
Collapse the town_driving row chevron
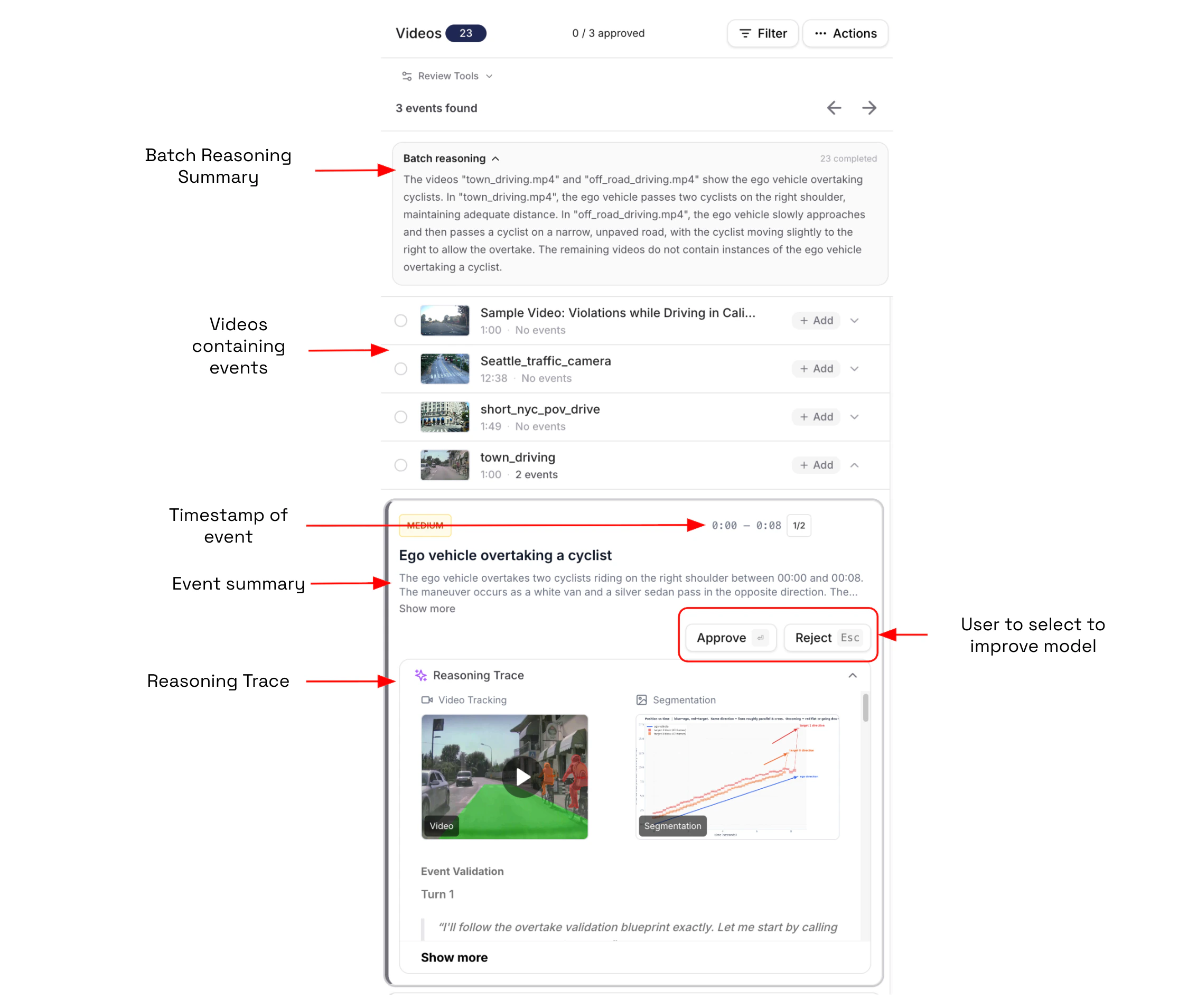[855, 465]
